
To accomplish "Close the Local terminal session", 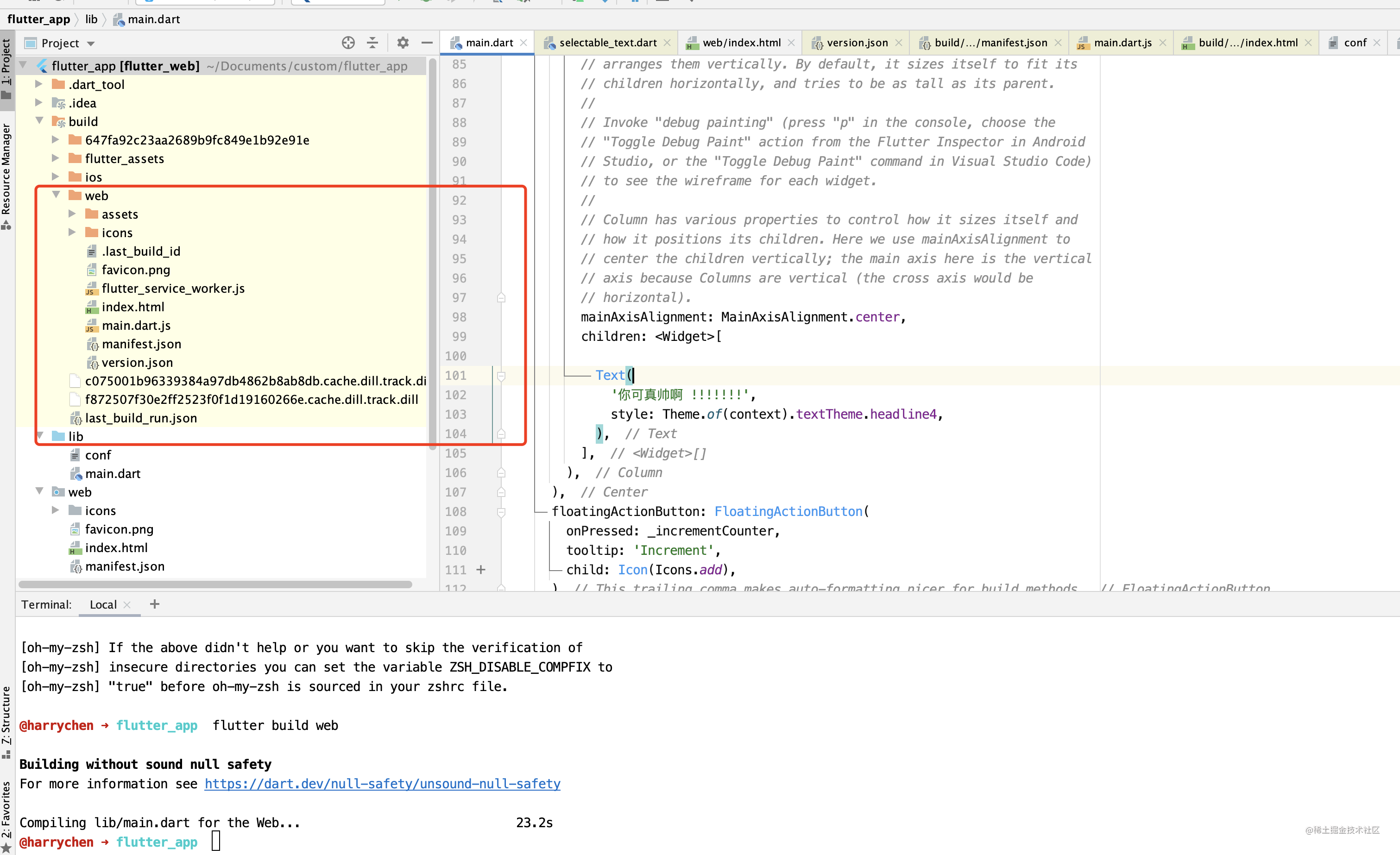I will (x=127, y=604).
